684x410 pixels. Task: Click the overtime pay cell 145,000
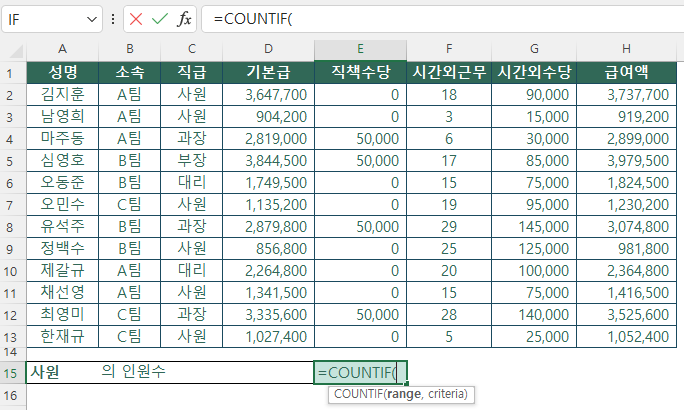(x=534, y=227)
